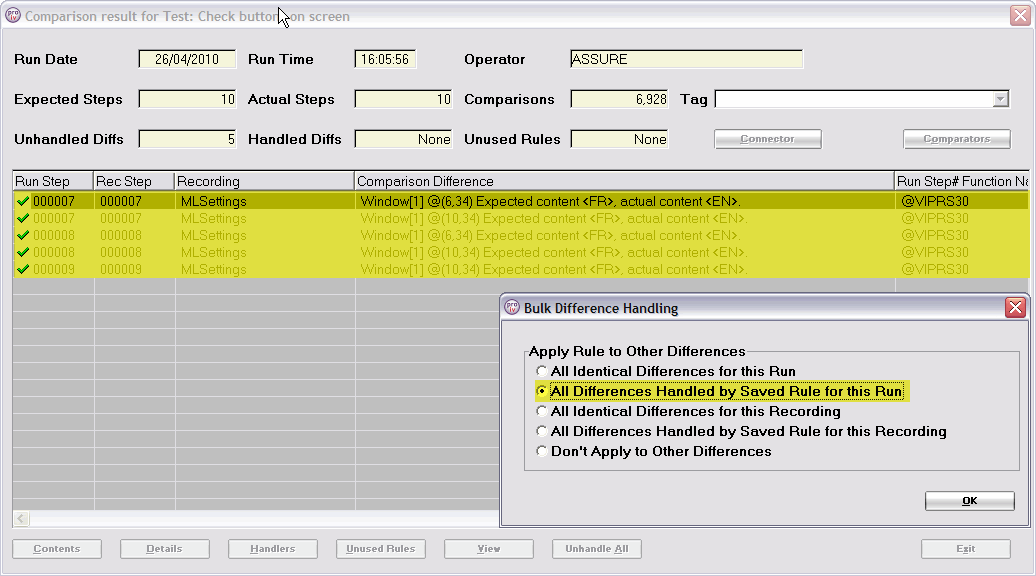Screen dimensions: 1036x576
Task: Open the Tag dropdown list
Action: pos(1000,99)
